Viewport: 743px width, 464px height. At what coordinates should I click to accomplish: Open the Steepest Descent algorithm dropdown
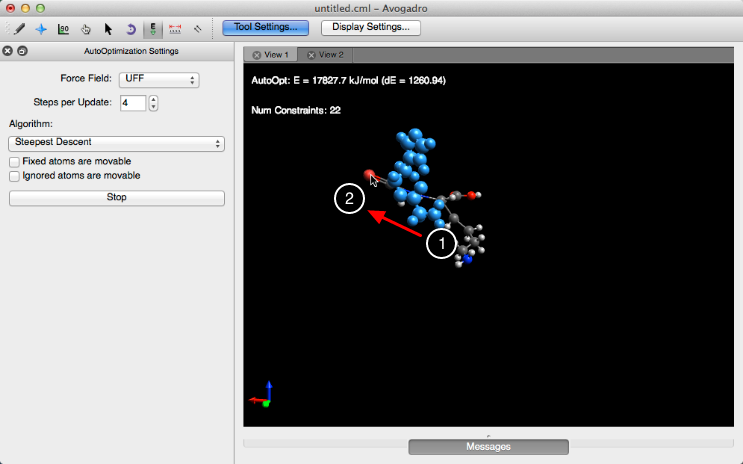coord(117,143)
